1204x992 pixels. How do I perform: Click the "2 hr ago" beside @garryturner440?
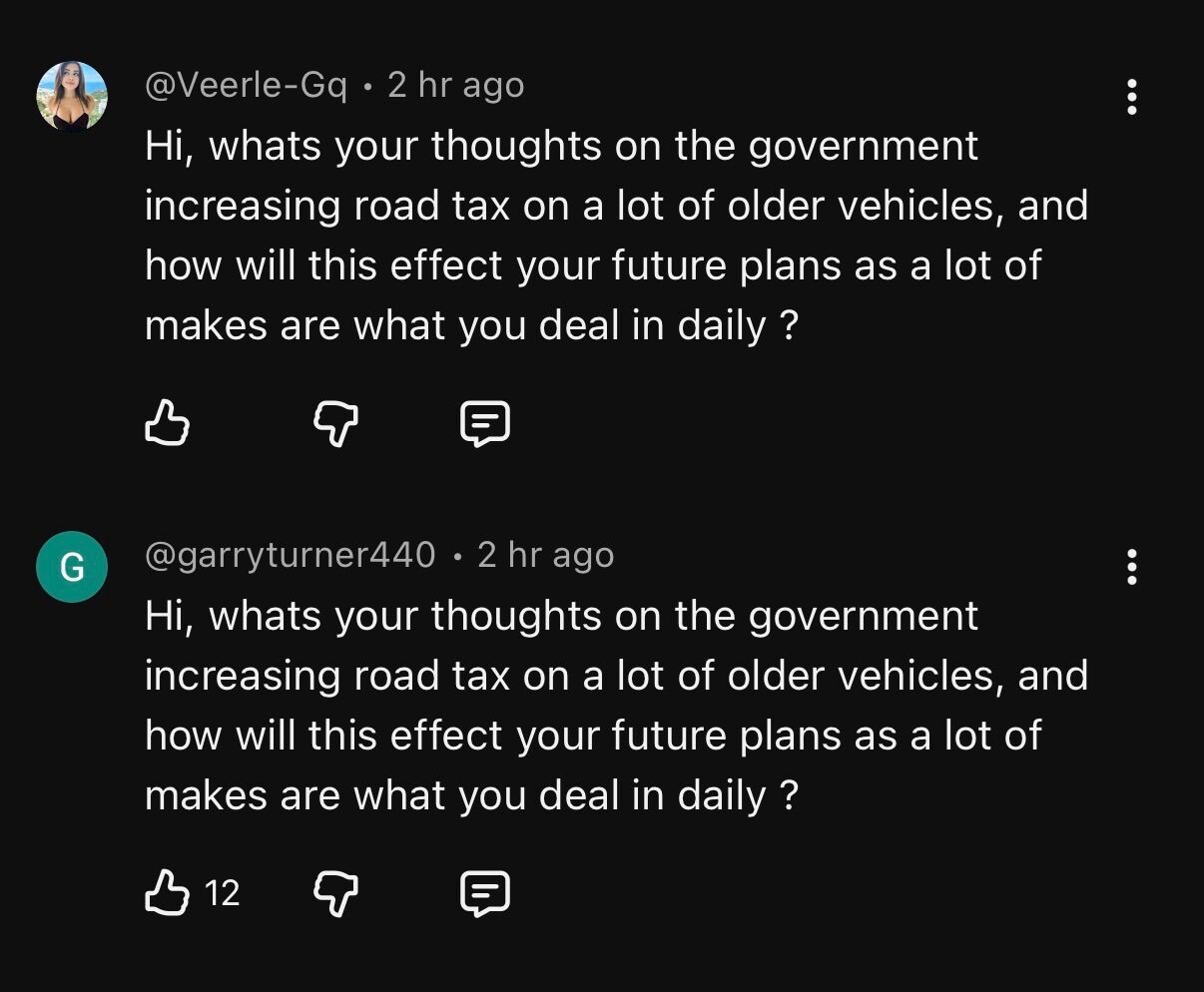click(x=545, y=555)
